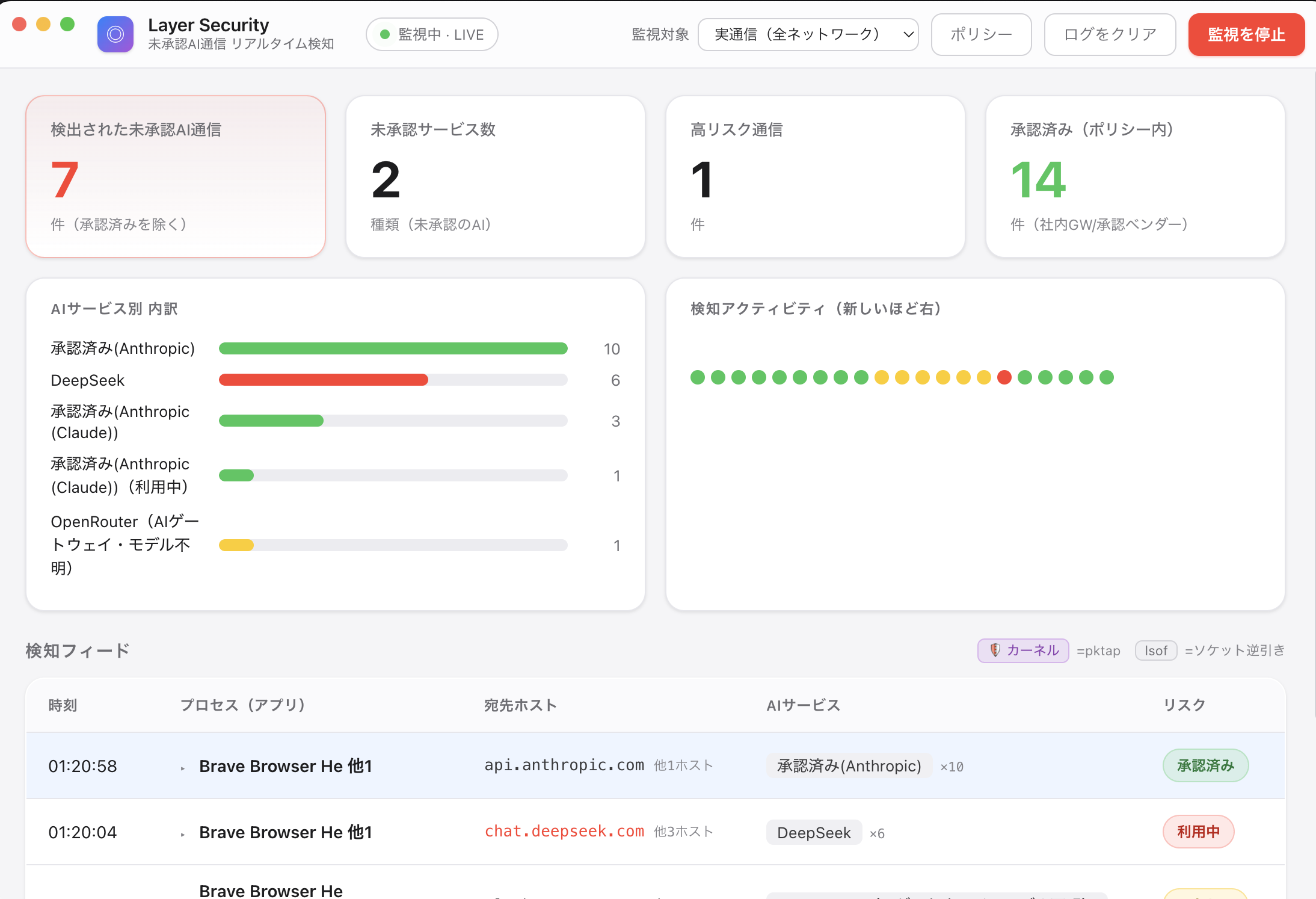Click the 承認済み risk badge
This screenshot has width=1316, height=899.
pyautogui.click(x=1205, y=765)
